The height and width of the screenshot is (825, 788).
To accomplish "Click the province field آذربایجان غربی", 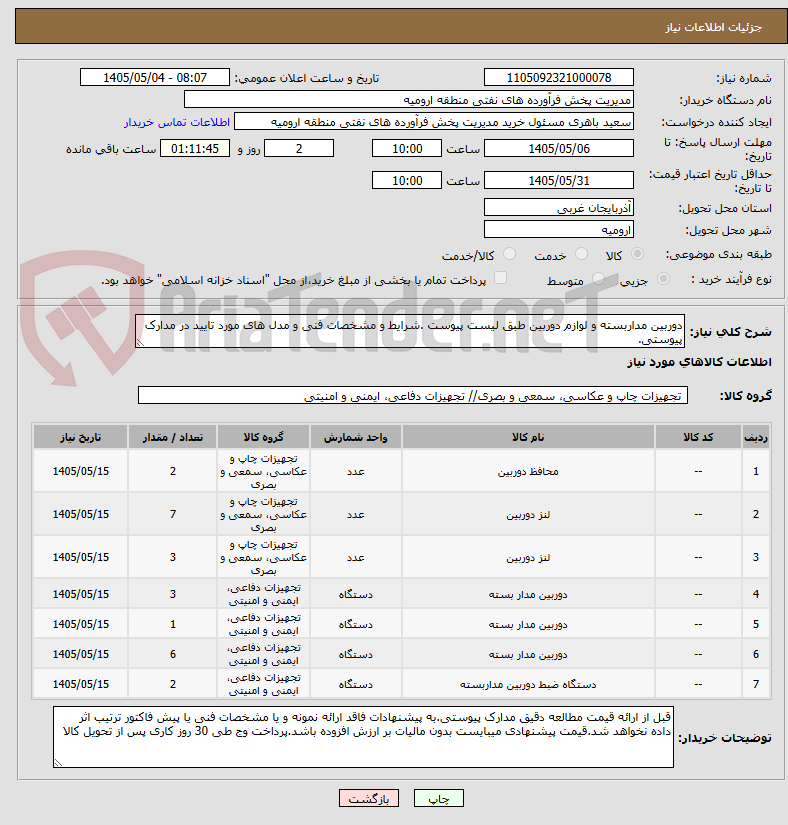I will pos(559,207).
